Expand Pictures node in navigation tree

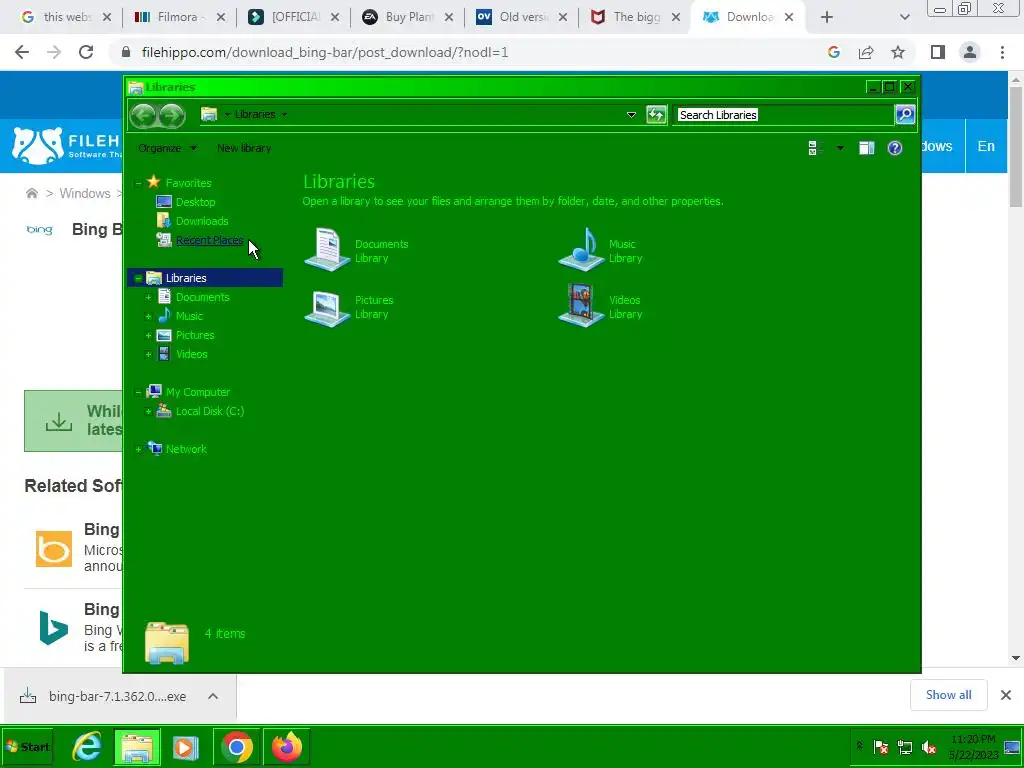point(148,335)
